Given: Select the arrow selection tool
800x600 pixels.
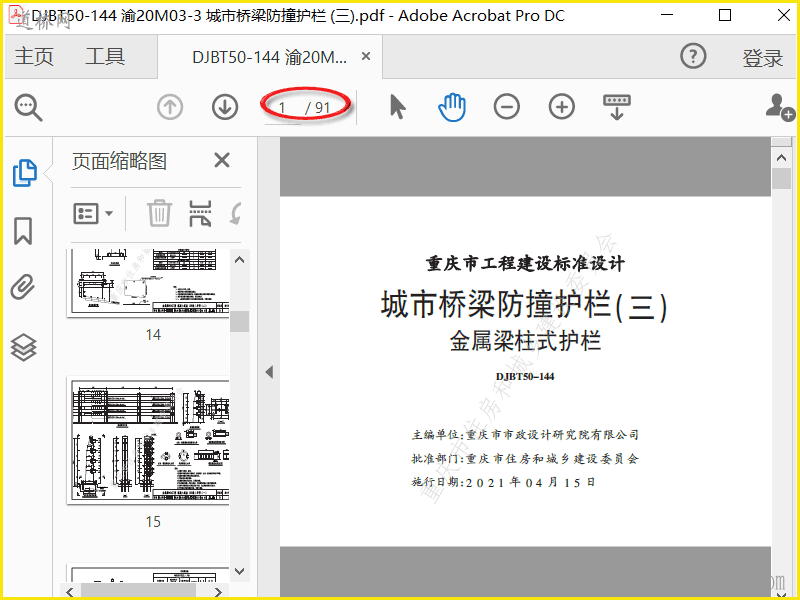Looking at the screenshot, I should pyautogui.click(x=397, y=107).
